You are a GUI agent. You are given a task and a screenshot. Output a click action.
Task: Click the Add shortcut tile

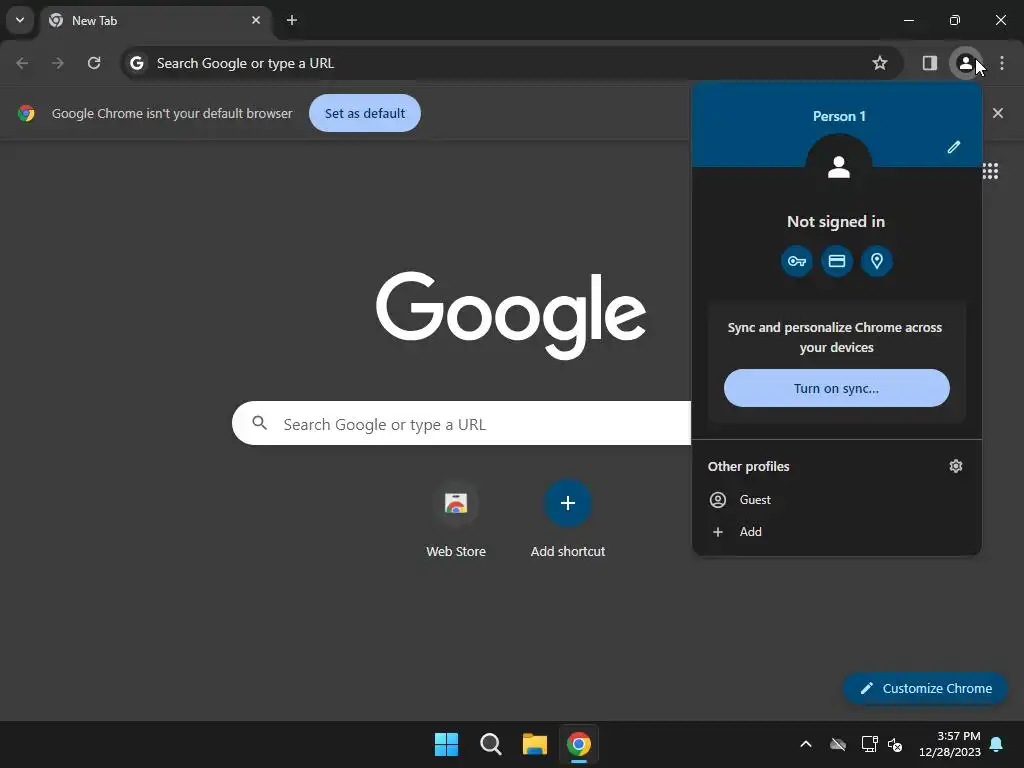[x=568, y=519]
